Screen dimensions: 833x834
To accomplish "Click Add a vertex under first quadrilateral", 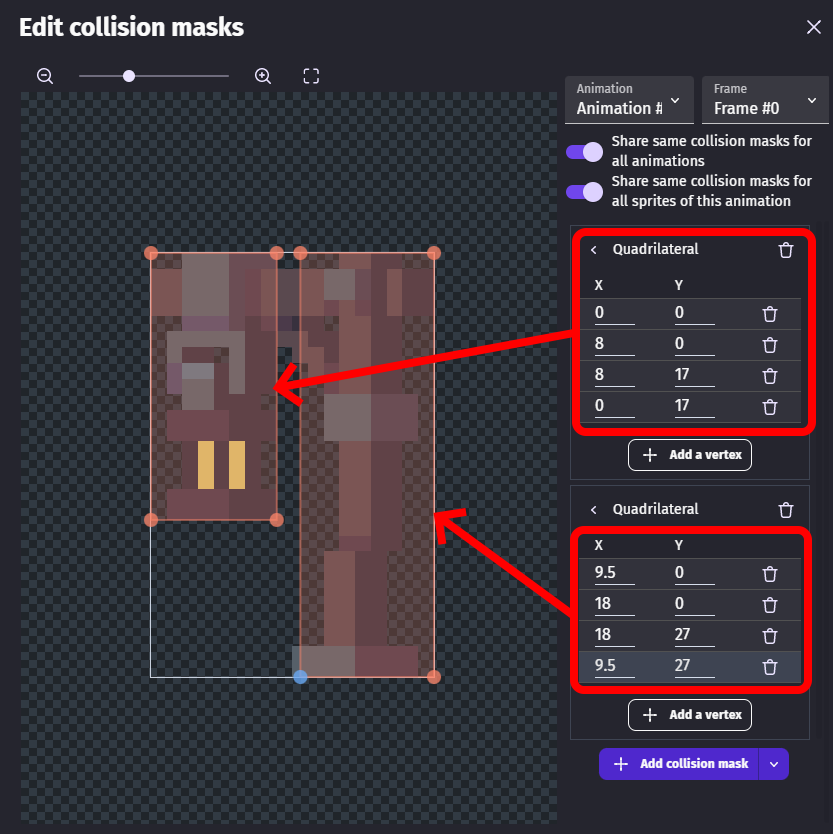I will point(690,455).
